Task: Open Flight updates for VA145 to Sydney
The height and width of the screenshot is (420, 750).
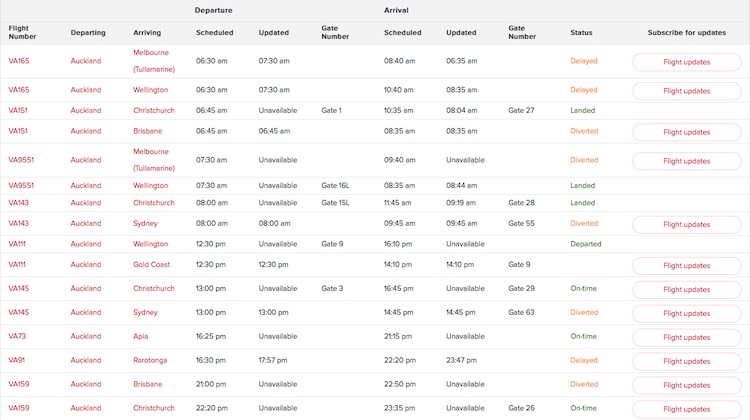Action: pos(686,313)
